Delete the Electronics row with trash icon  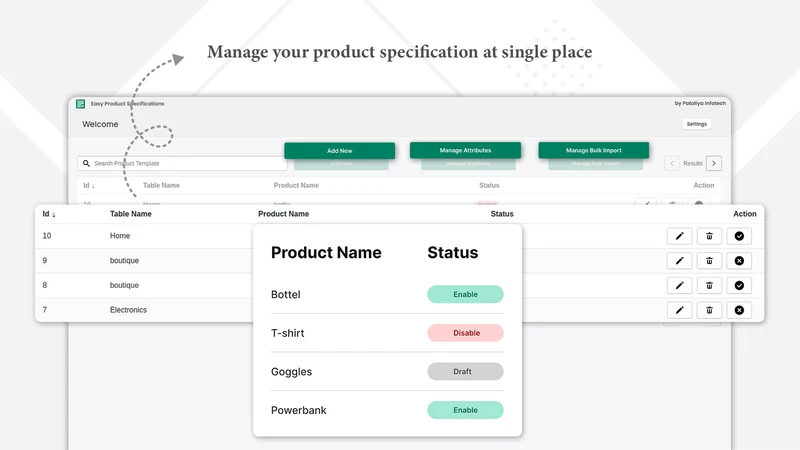click(x=709, y=310)
